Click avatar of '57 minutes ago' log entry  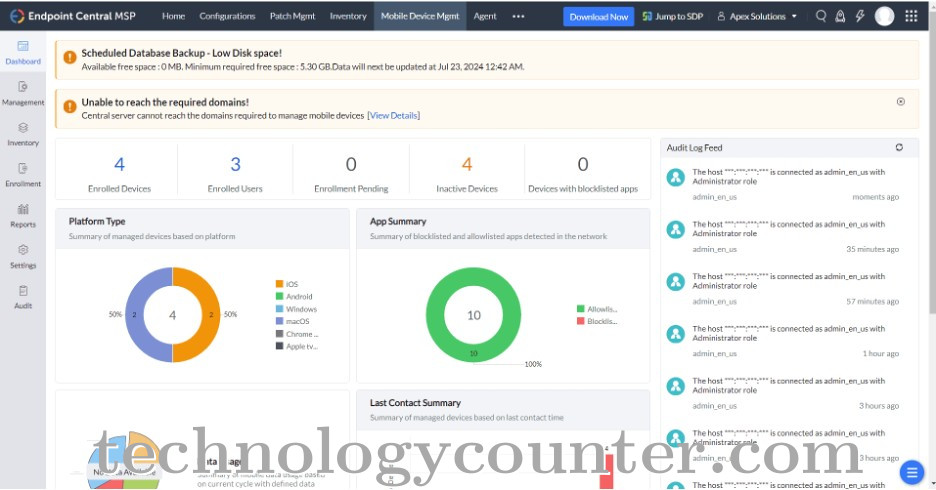[x=676, y=282]
